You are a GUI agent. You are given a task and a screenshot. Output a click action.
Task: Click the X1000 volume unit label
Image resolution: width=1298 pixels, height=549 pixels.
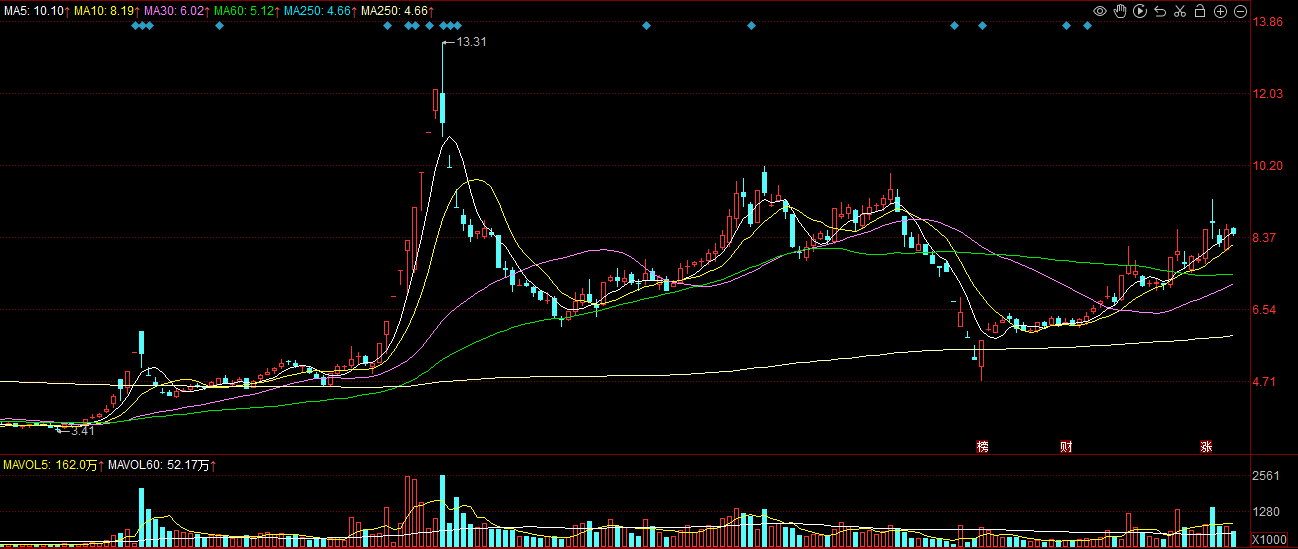[x=1270, y=540]
